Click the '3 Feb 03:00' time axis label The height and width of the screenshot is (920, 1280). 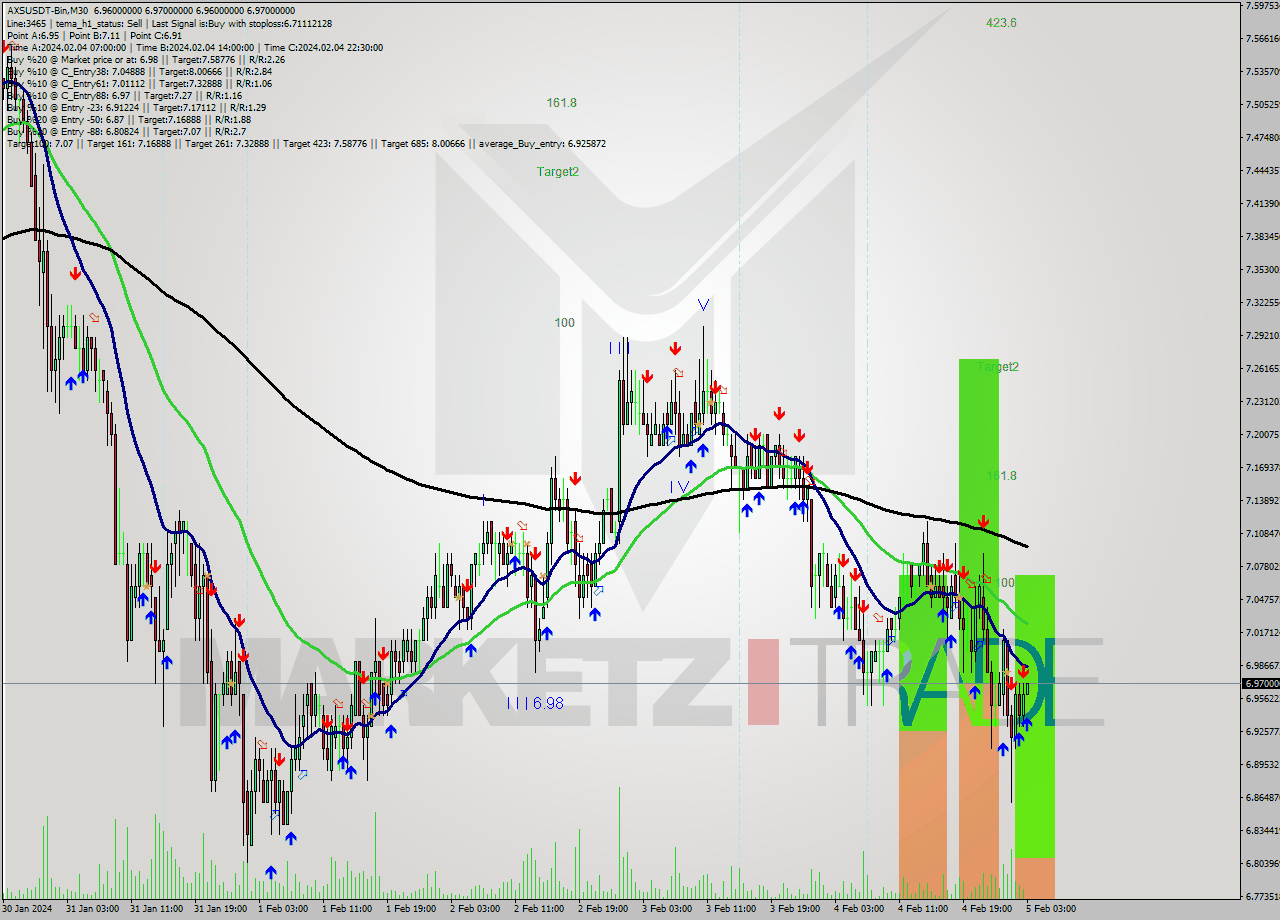(667, 909)
